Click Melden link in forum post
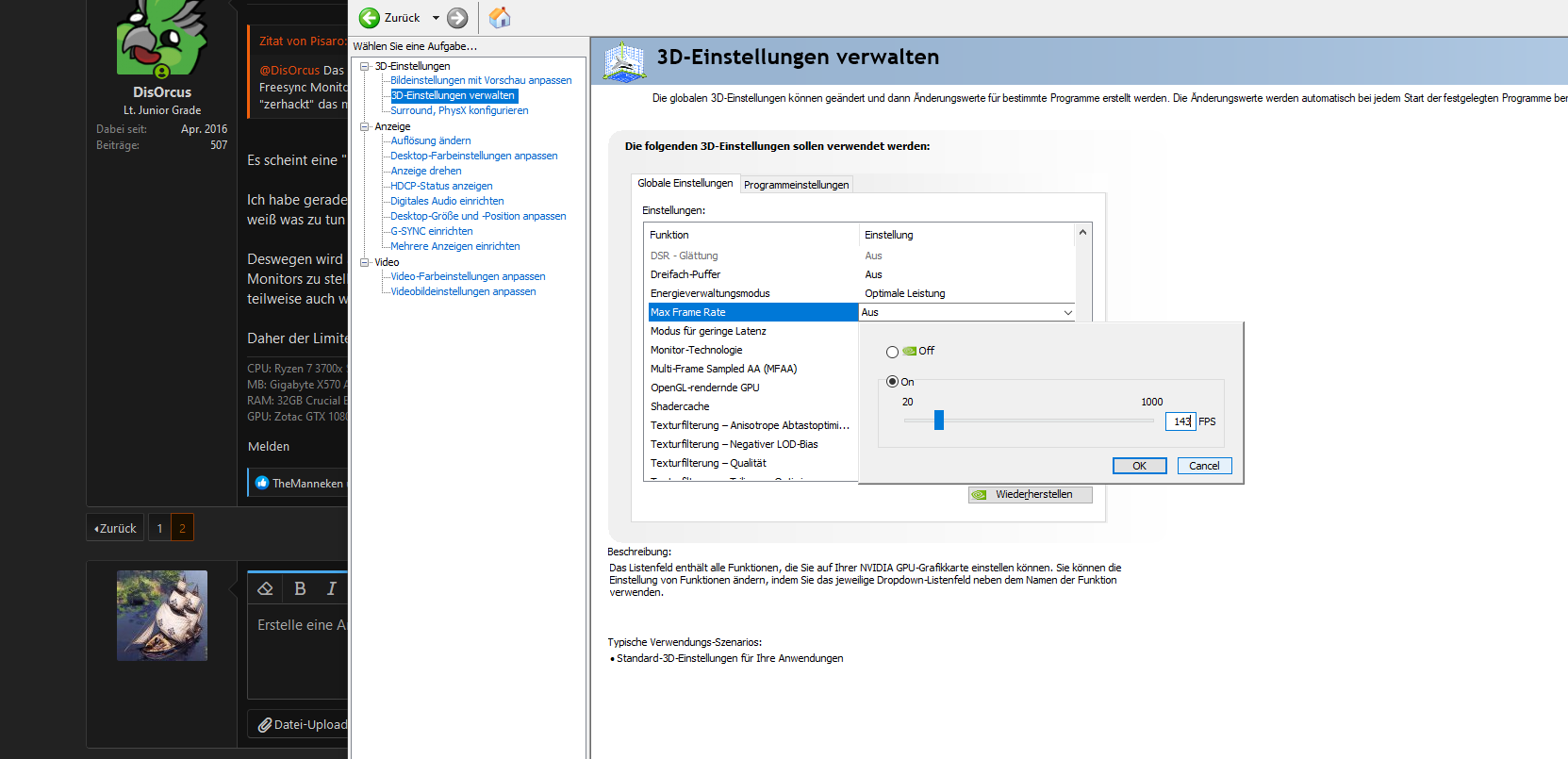 tap(269, 447)
